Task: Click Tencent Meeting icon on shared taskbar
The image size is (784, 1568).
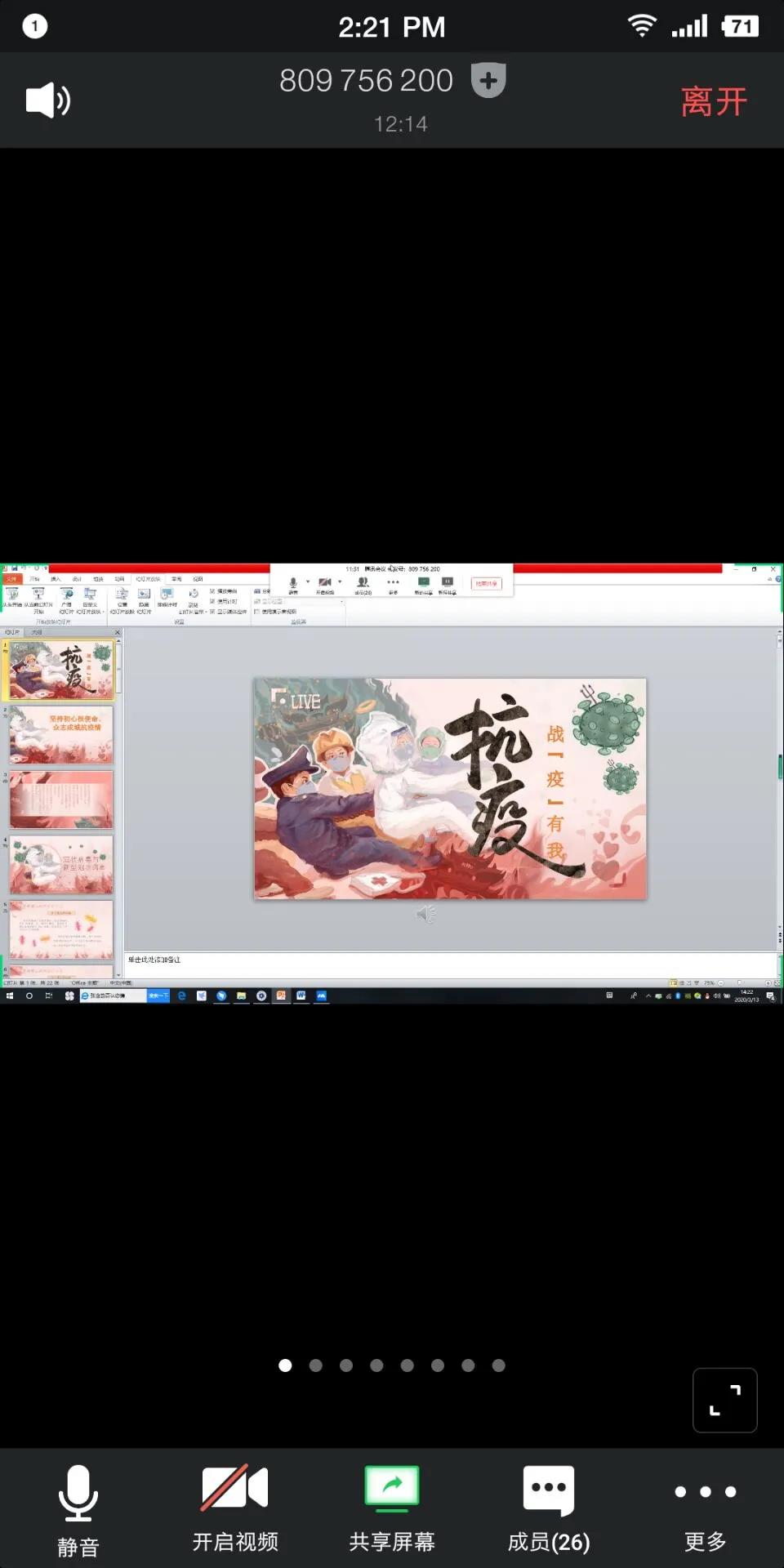Action: tap(321, 996)
